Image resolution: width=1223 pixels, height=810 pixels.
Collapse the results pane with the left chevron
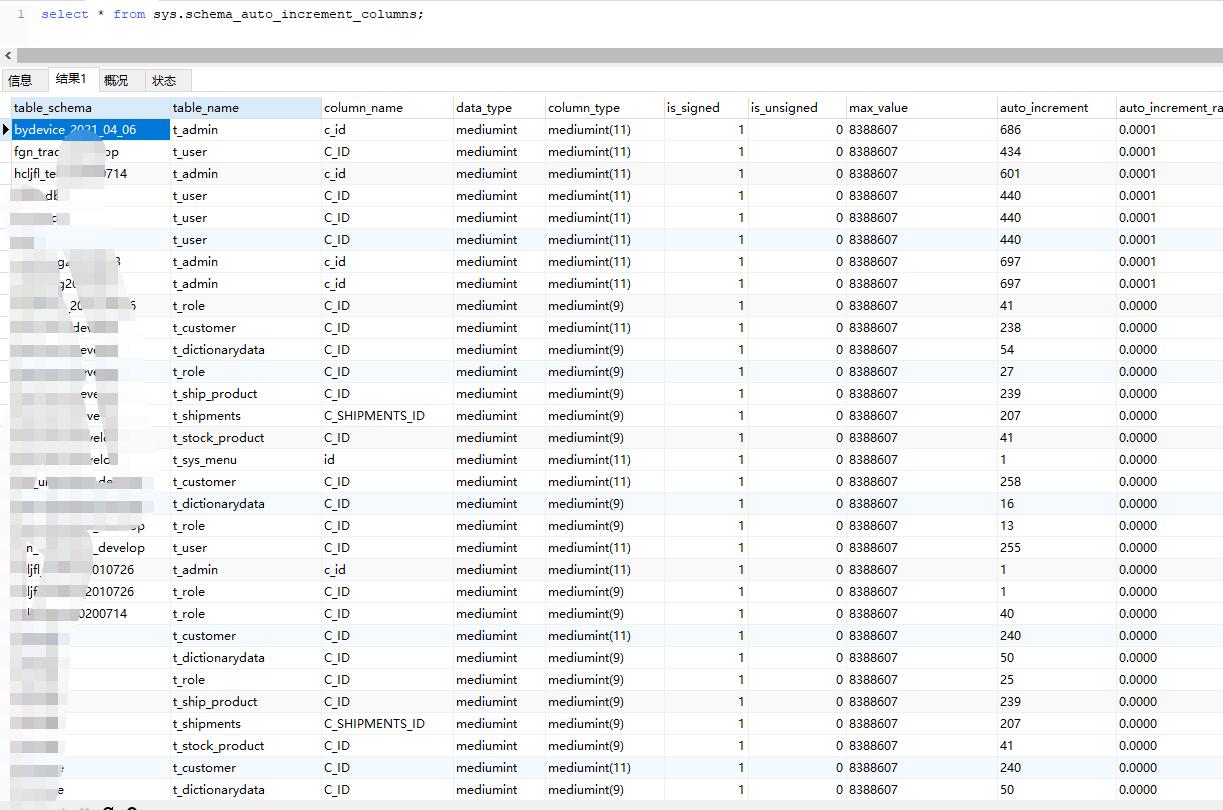[x=8, y=55]
